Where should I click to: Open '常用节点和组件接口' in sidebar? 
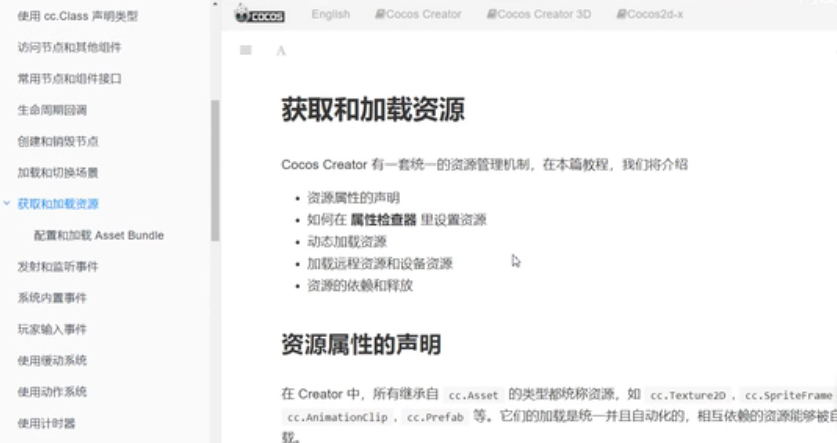point(69,79)
